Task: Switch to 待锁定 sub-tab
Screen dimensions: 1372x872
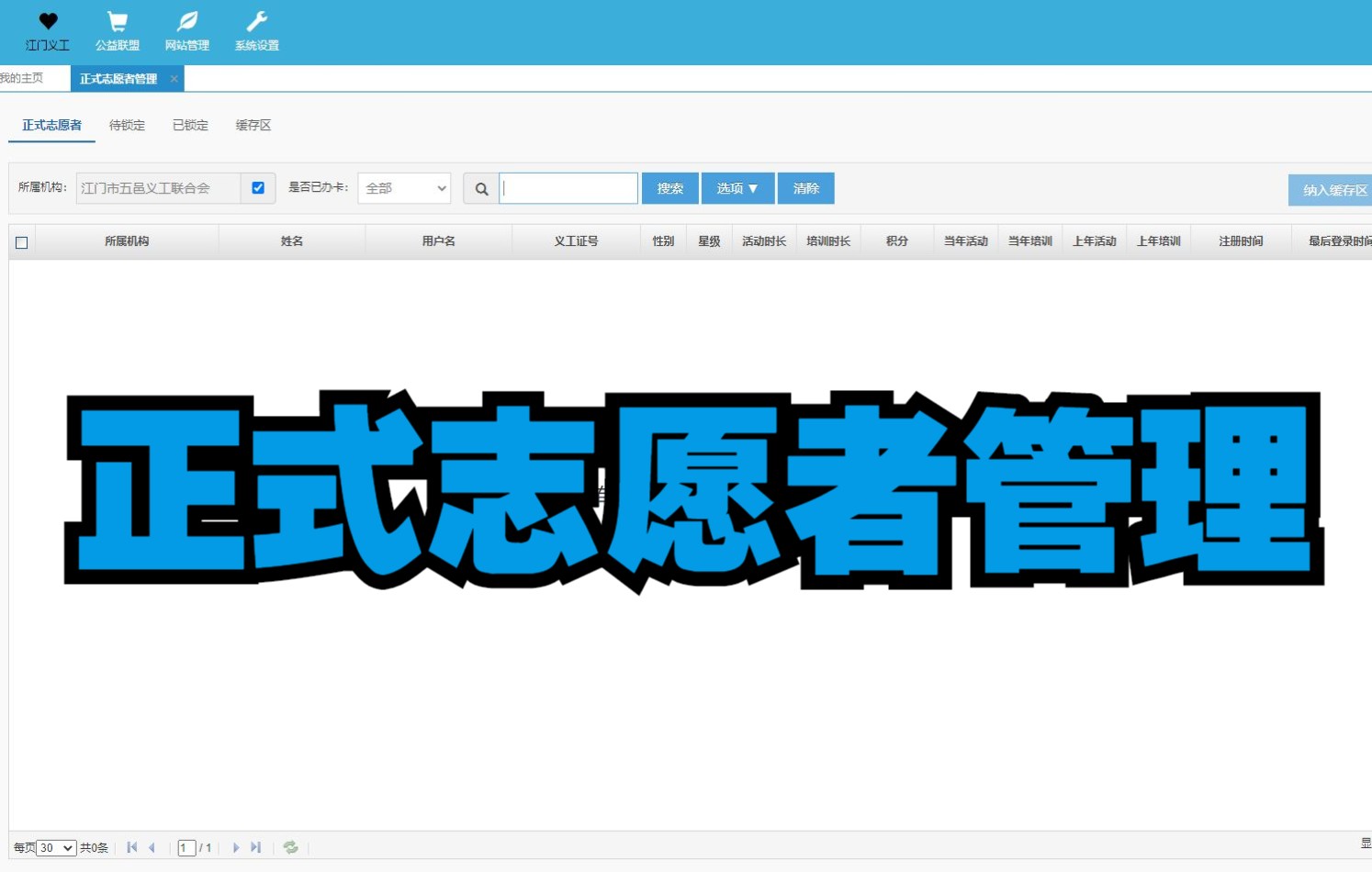Action: pos(127,125)
